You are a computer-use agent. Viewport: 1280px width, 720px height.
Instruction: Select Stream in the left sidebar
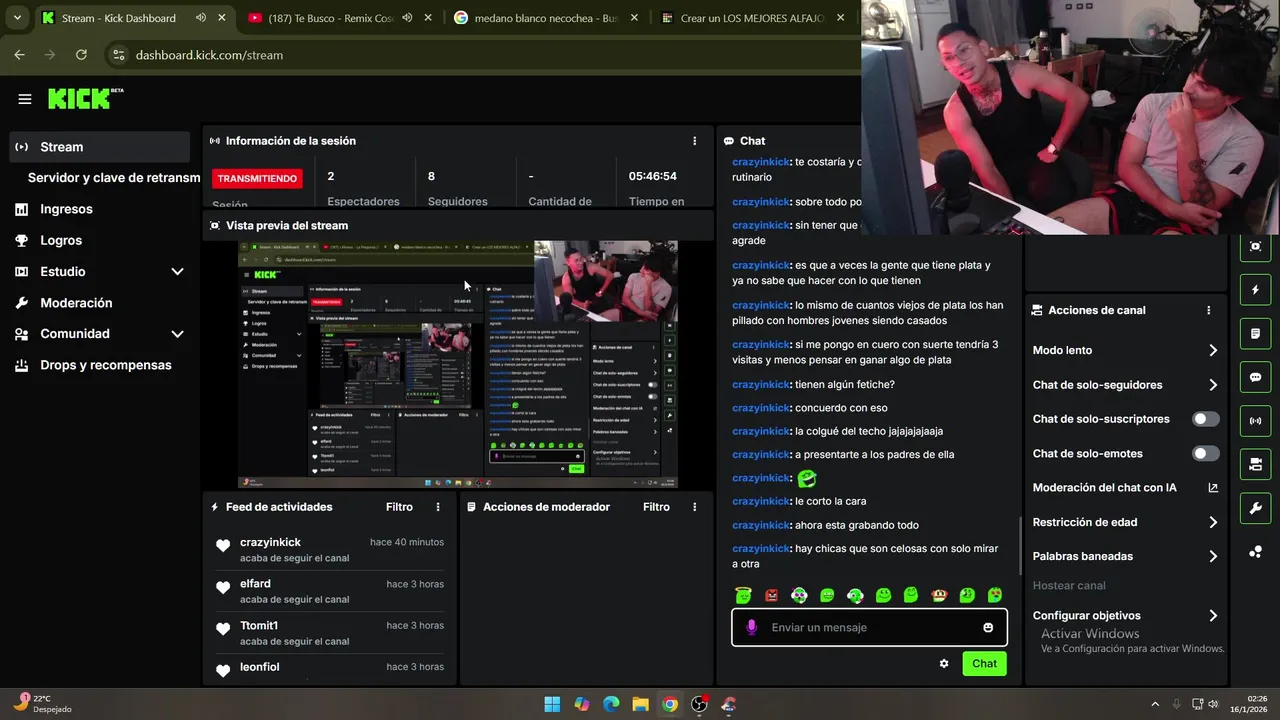[x=100, y=147]
